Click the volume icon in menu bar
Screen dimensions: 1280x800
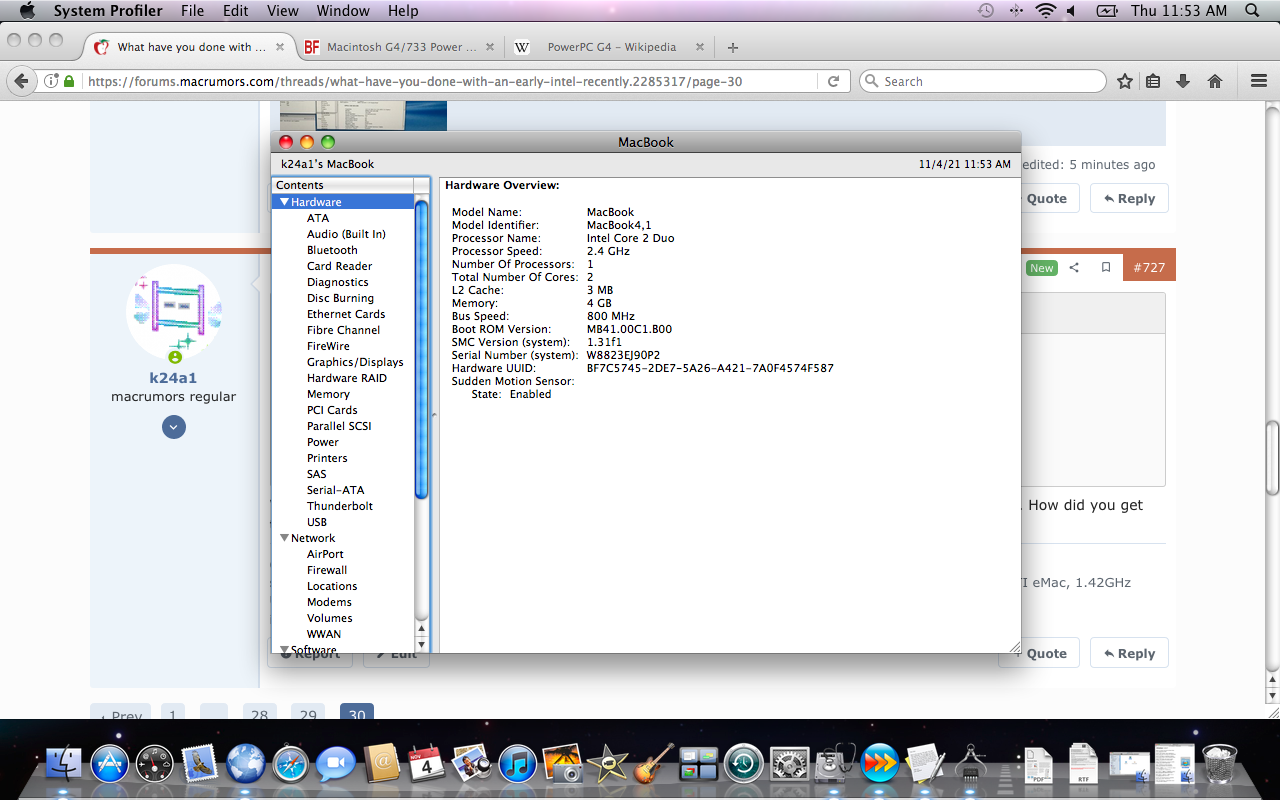pyautogui.click(x=1071, y=11)
